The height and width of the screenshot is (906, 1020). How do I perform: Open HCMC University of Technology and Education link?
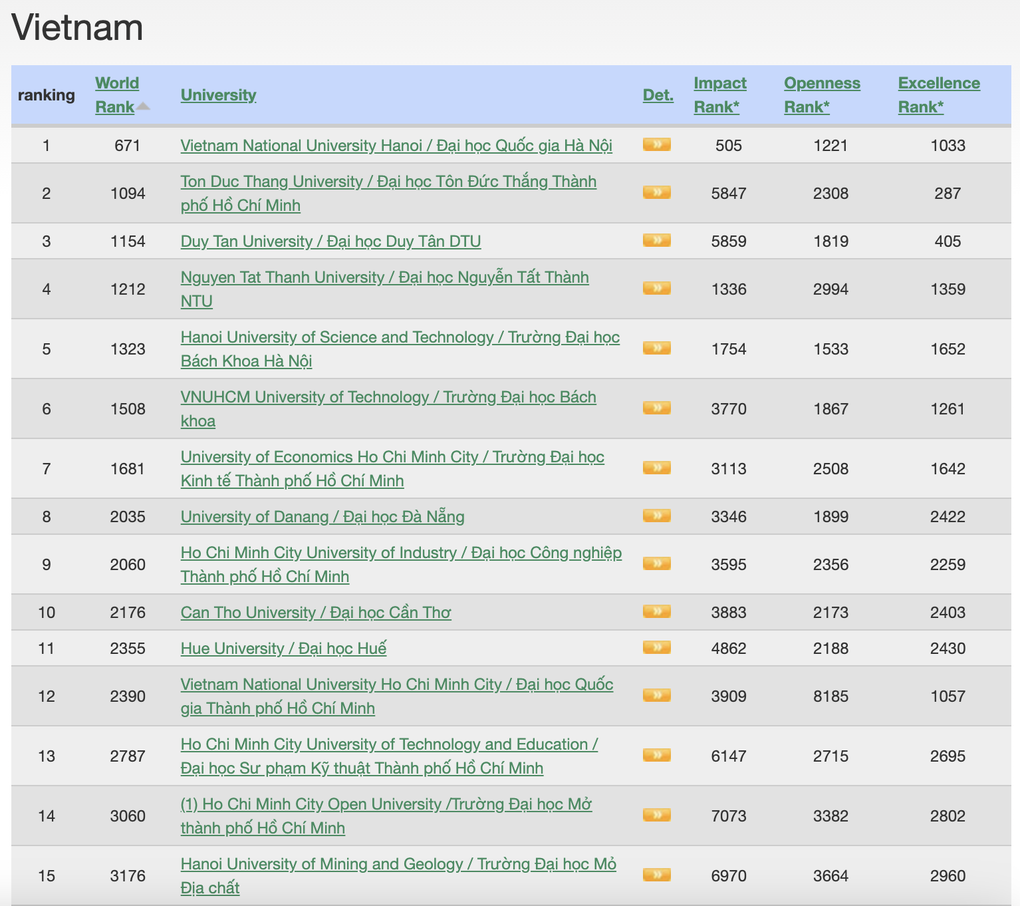pos(390,756)
